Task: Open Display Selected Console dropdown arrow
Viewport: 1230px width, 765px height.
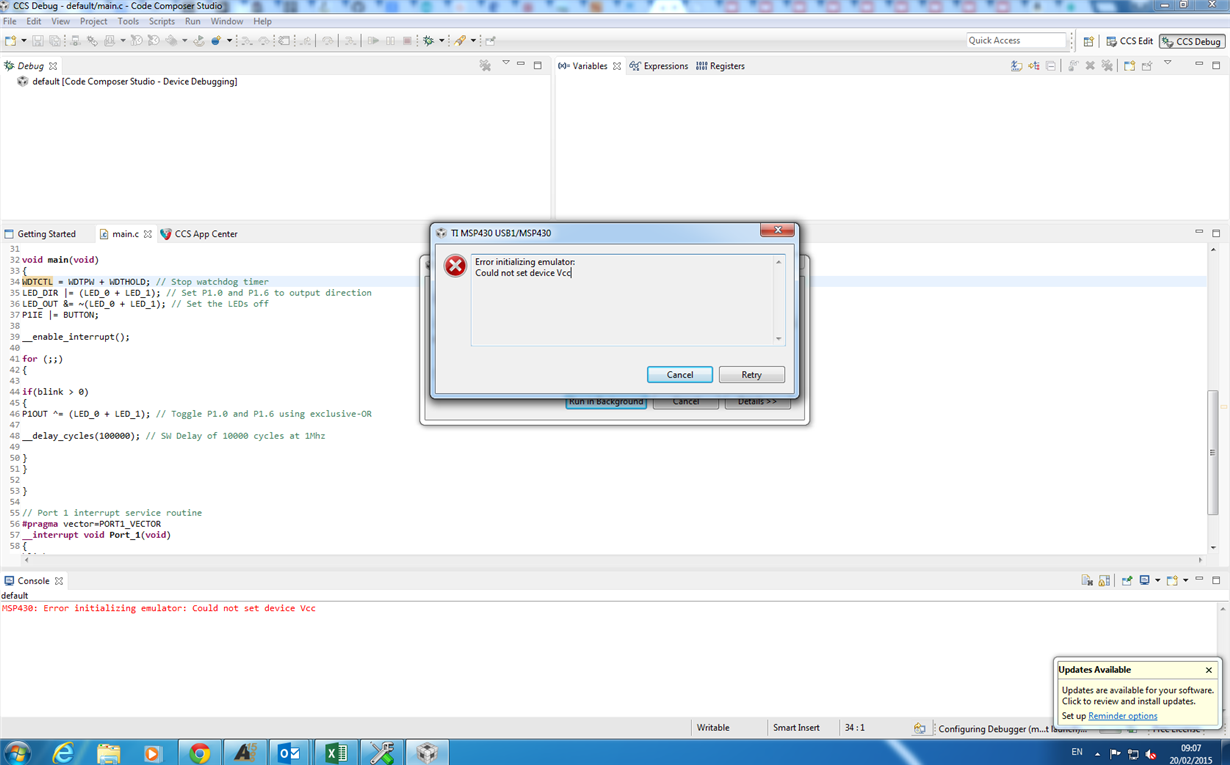Action: coord(1158,581)
